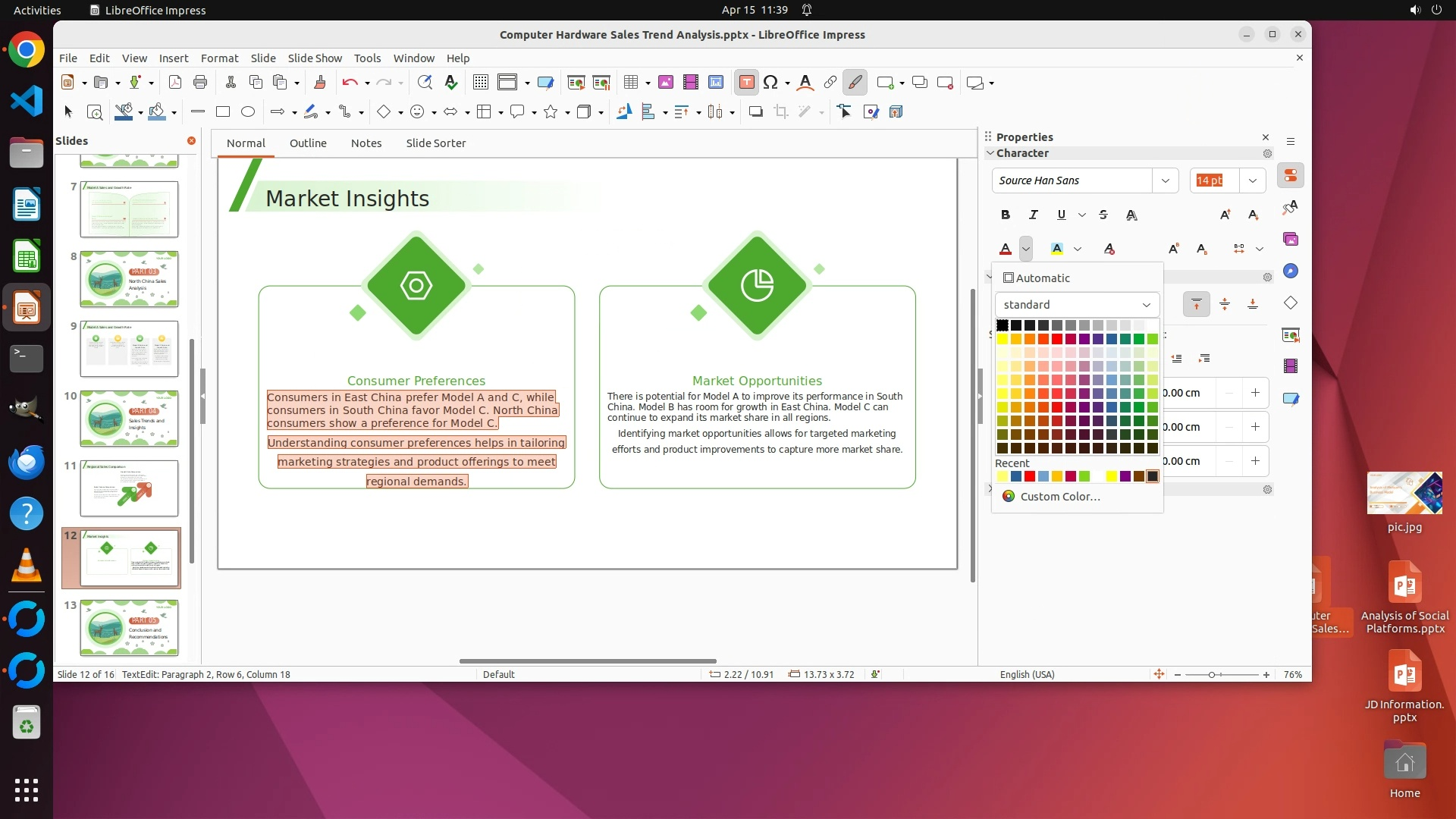Toggle Bold in the Character panel
This screenshot has height=819, width=1456.
click(1005, 215)
